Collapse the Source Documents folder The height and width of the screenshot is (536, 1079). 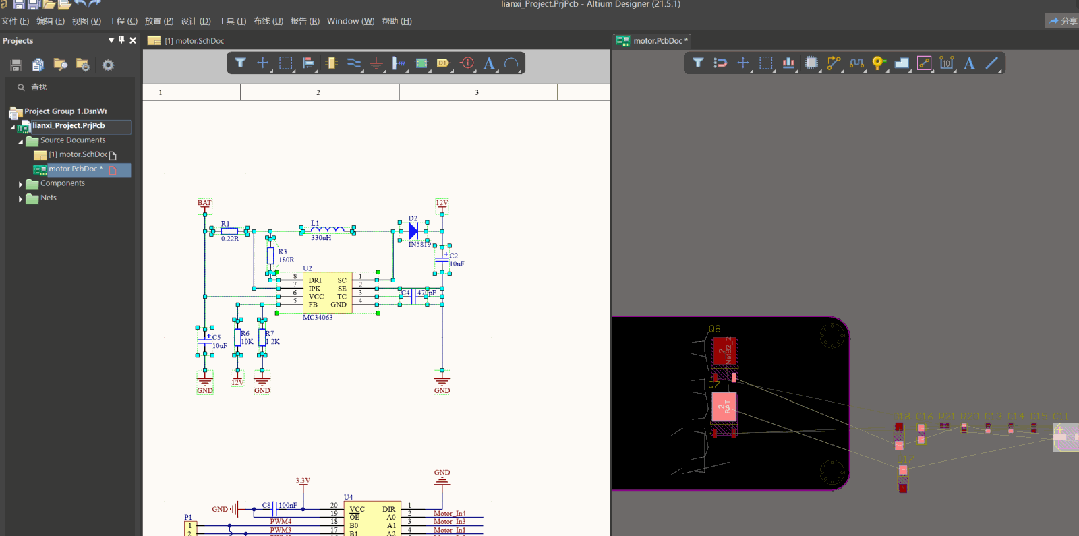tap(21, 141)
